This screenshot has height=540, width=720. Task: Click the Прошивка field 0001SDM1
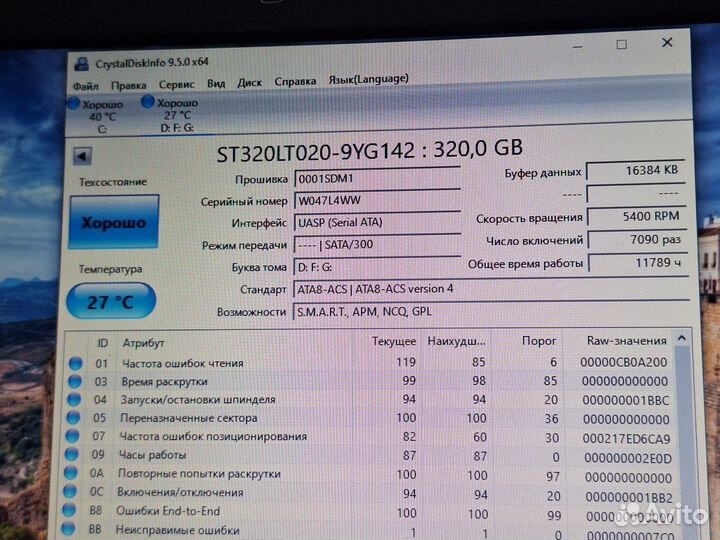pyautogui.click(x=377, y=179)
